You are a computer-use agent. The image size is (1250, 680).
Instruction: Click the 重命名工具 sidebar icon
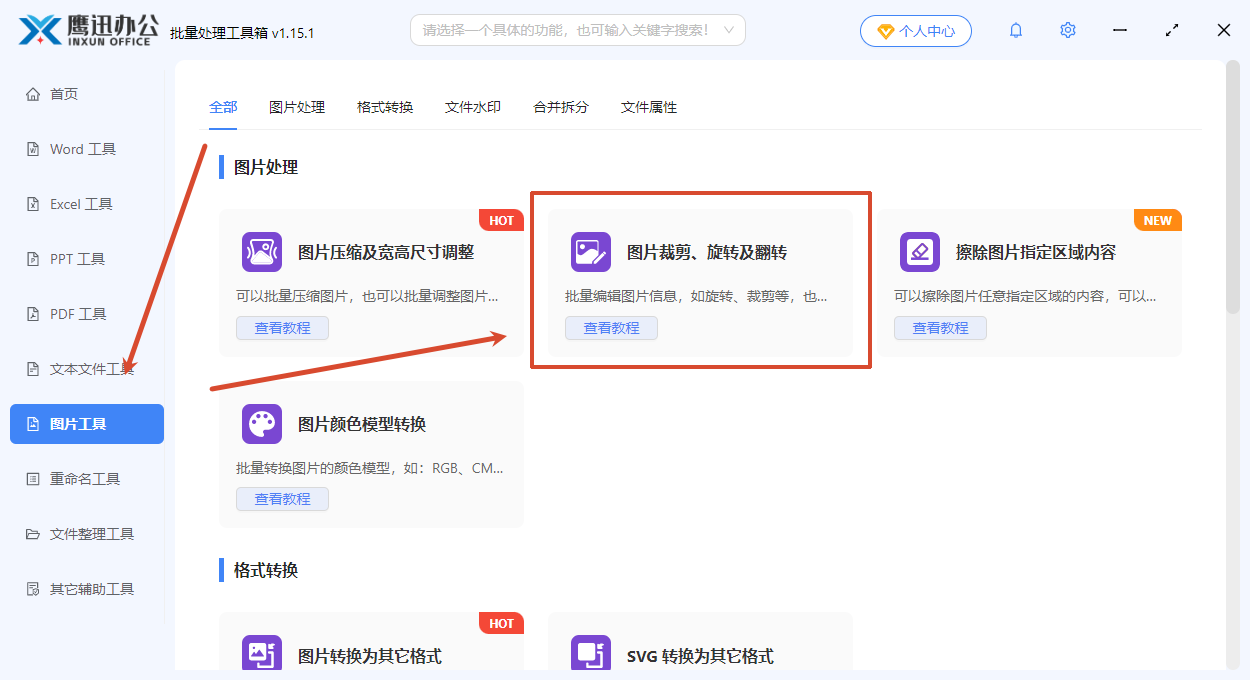(32, 479)
